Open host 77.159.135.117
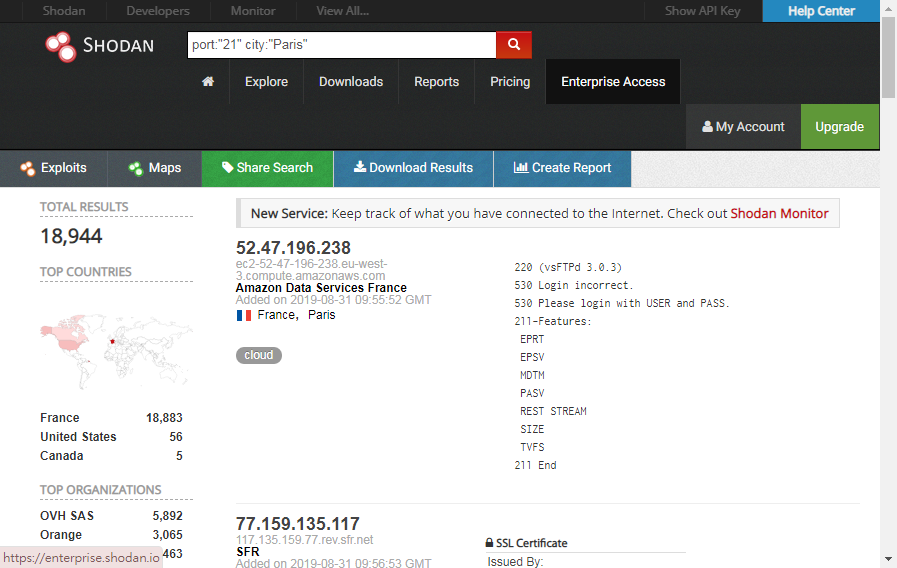 (x=297, y=523)
